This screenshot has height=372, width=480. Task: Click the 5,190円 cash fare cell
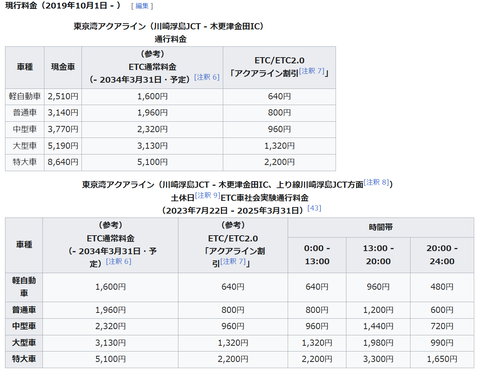point(63,146)
